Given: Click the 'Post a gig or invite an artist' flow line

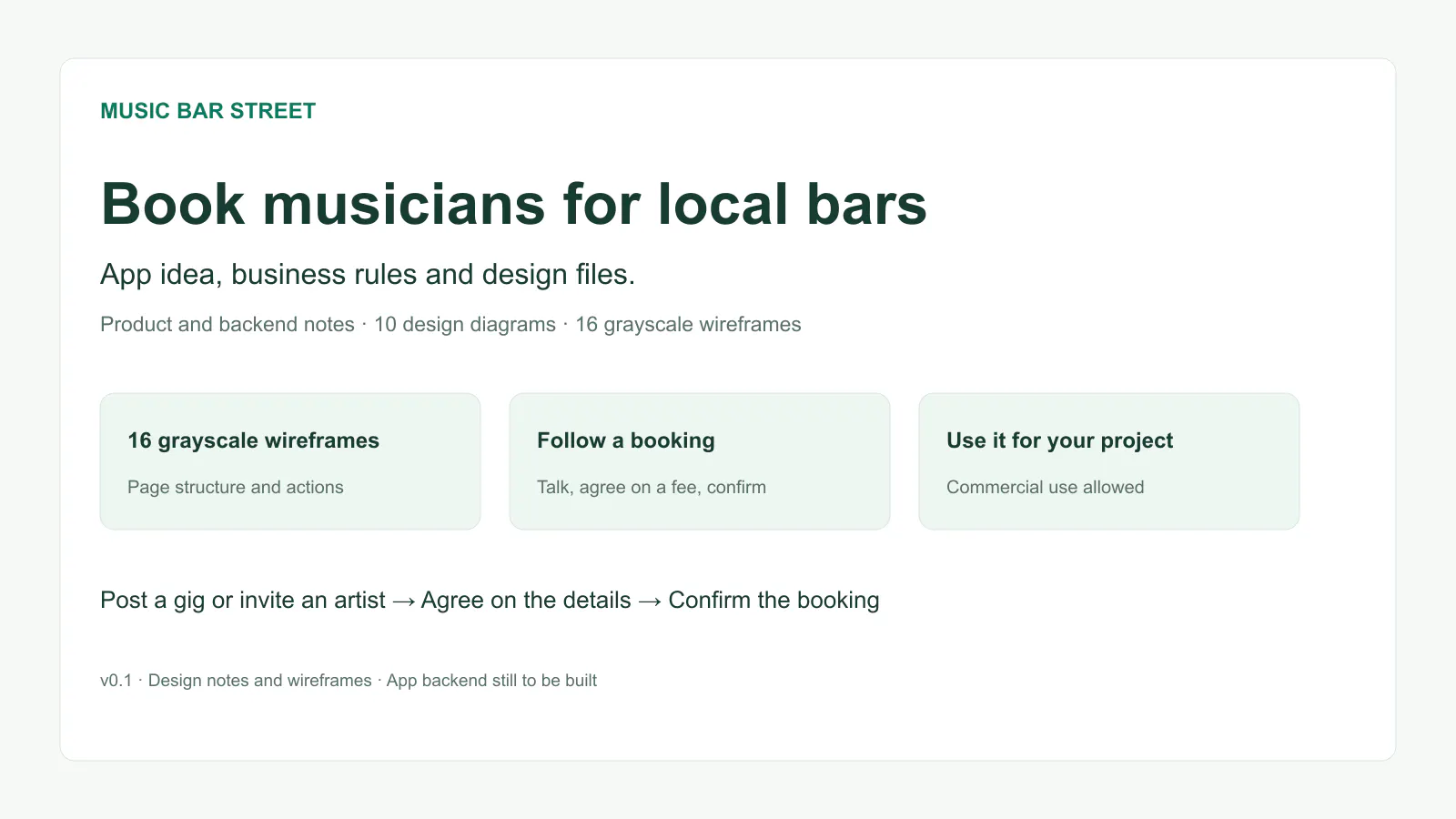Looking at the screenshot, I should click(490, 601).
